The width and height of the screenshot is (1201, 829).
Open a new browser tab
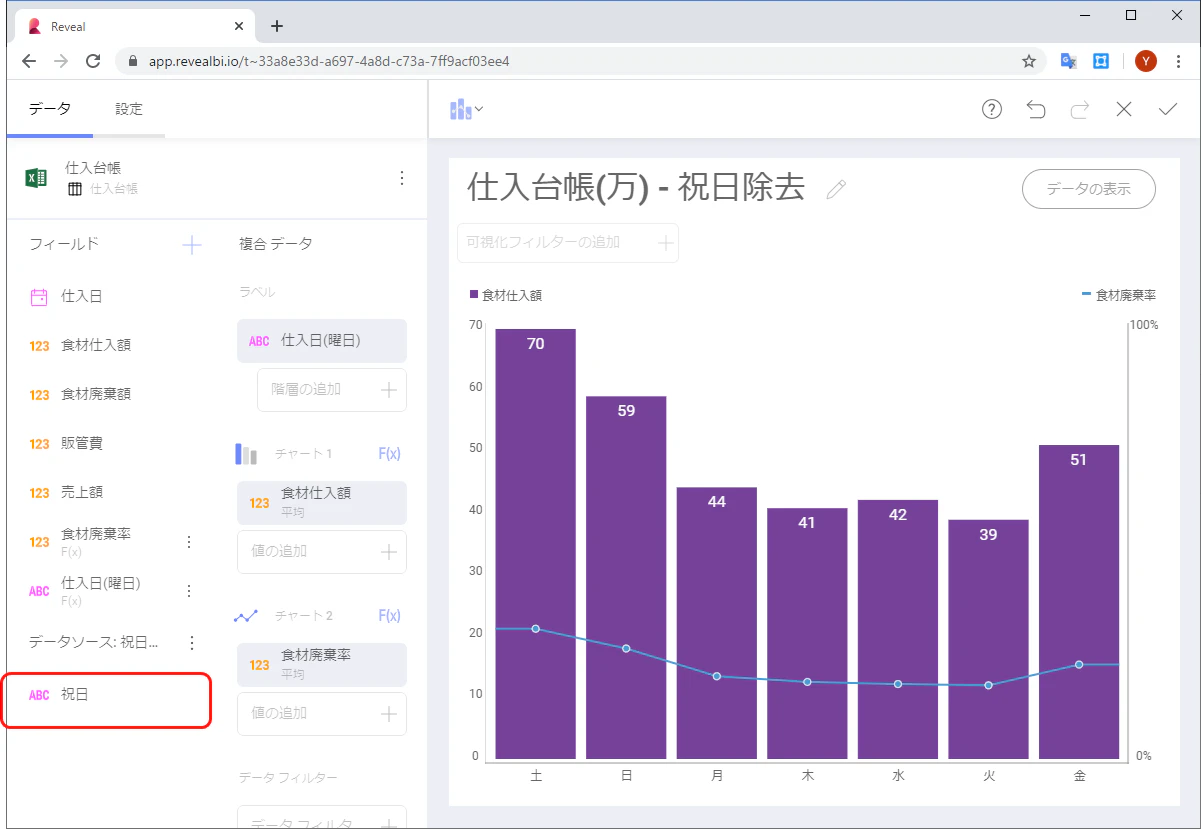coord(277,26)
